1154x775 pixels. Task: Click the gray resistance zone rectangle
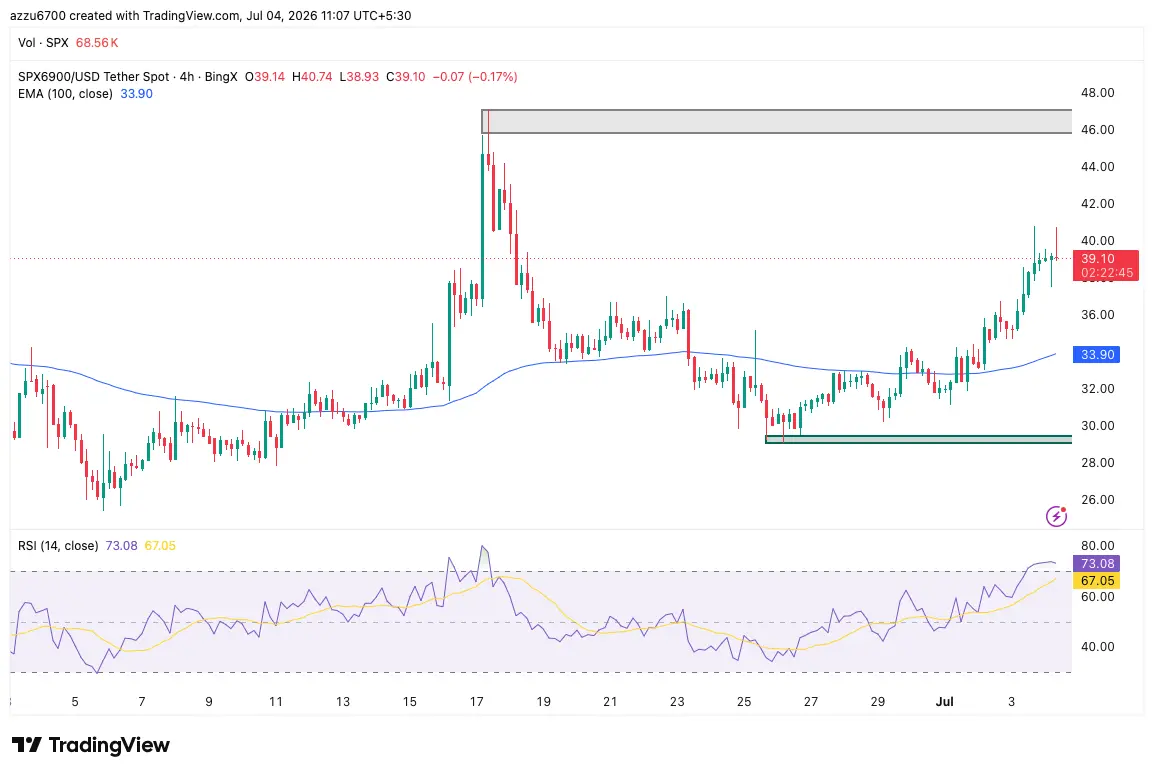776,121
